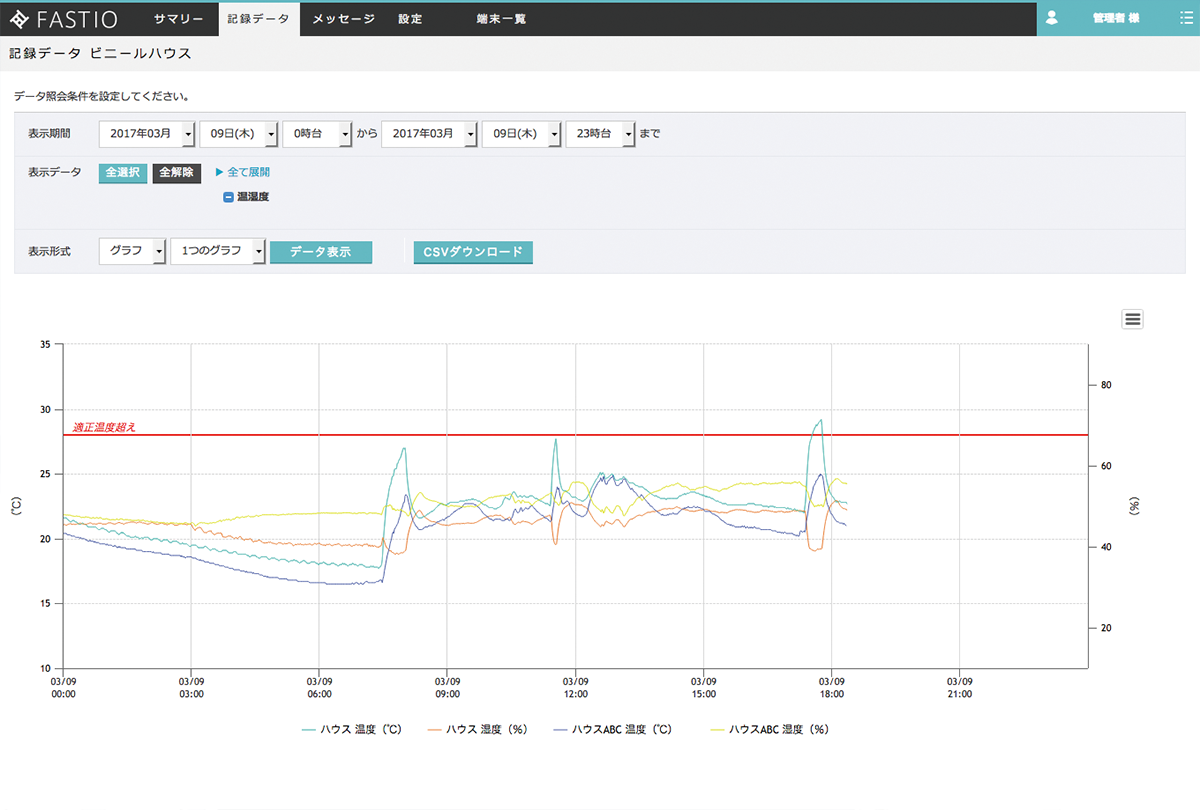
Task: Click the 記録データ ビニールハウス page title
Action: coord(100,54)
